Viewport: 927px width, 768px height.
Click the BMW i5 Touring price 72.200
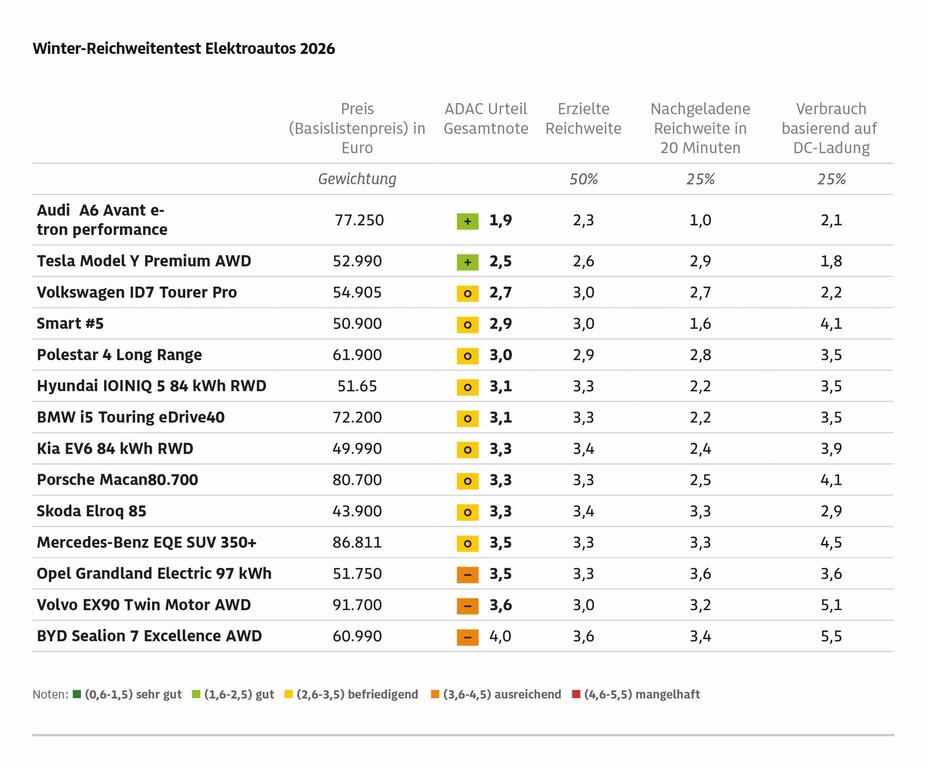(358, 417)
